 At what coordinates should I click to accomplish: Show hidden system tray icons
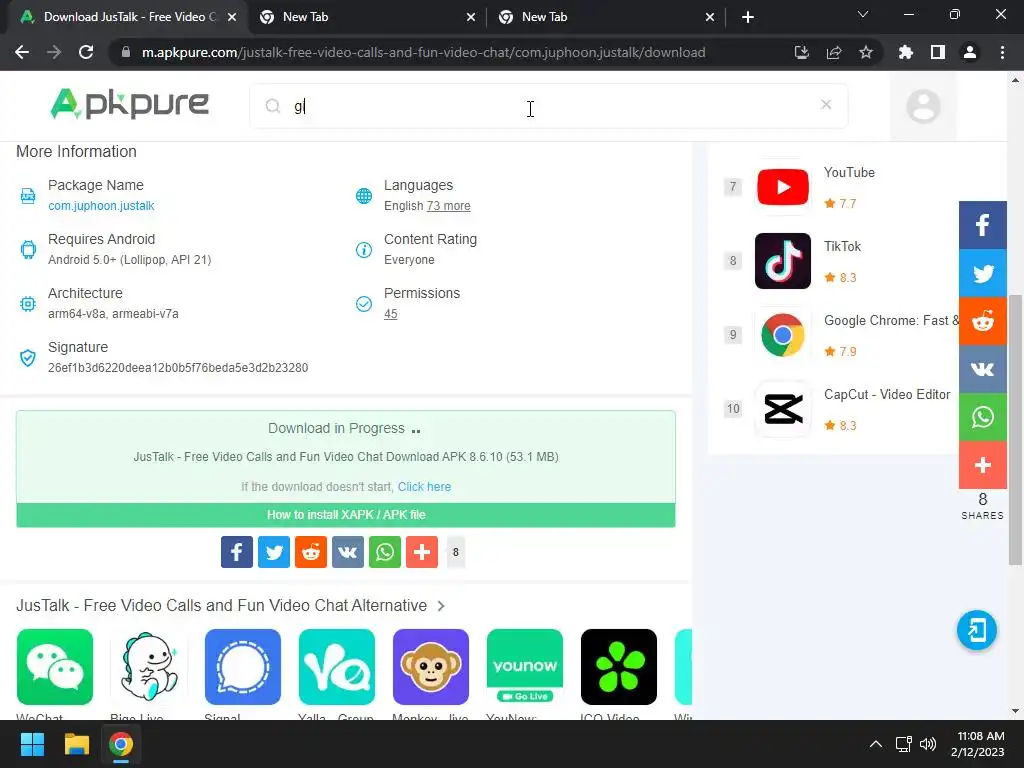(876, 744)
